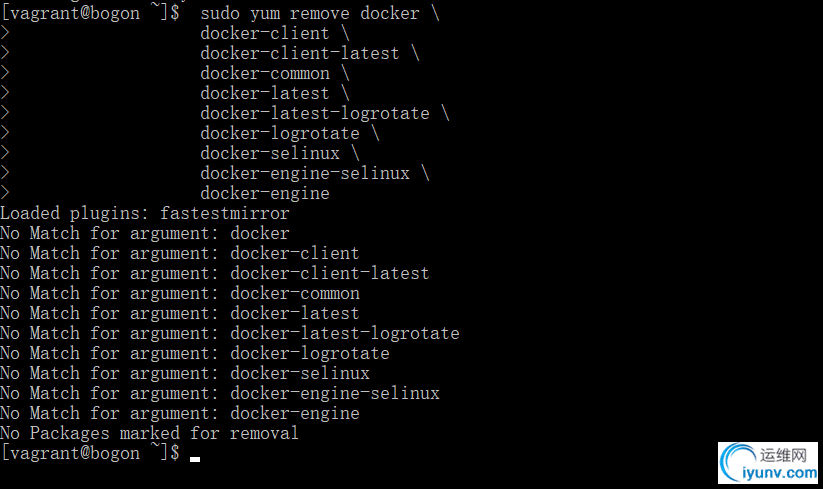823x489 pixels.
Task: Click the last [vagrant@bogon ~]$ prompt
Action: pos(90,453)
